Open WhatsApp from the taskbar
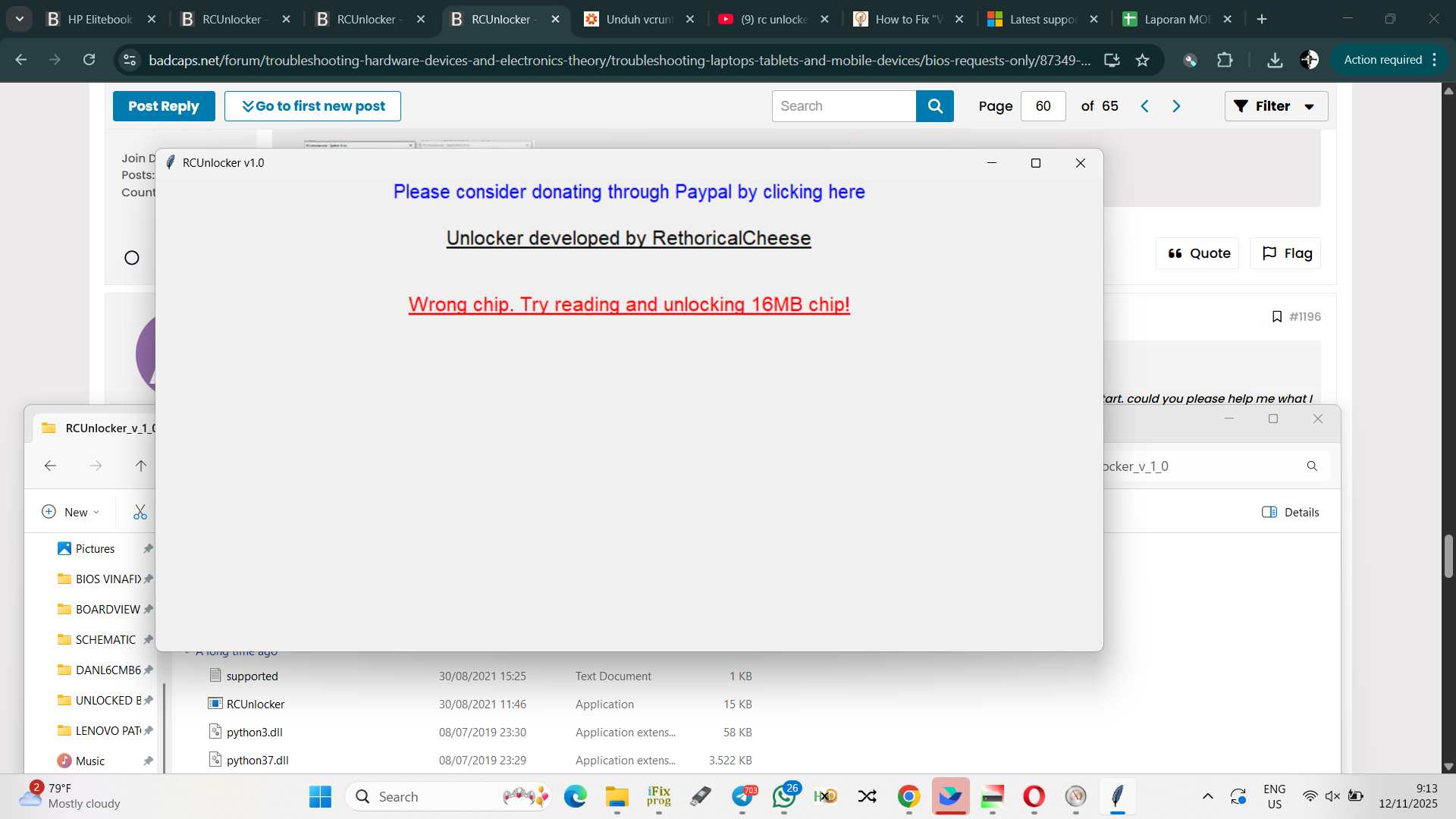 pos(784,796)
